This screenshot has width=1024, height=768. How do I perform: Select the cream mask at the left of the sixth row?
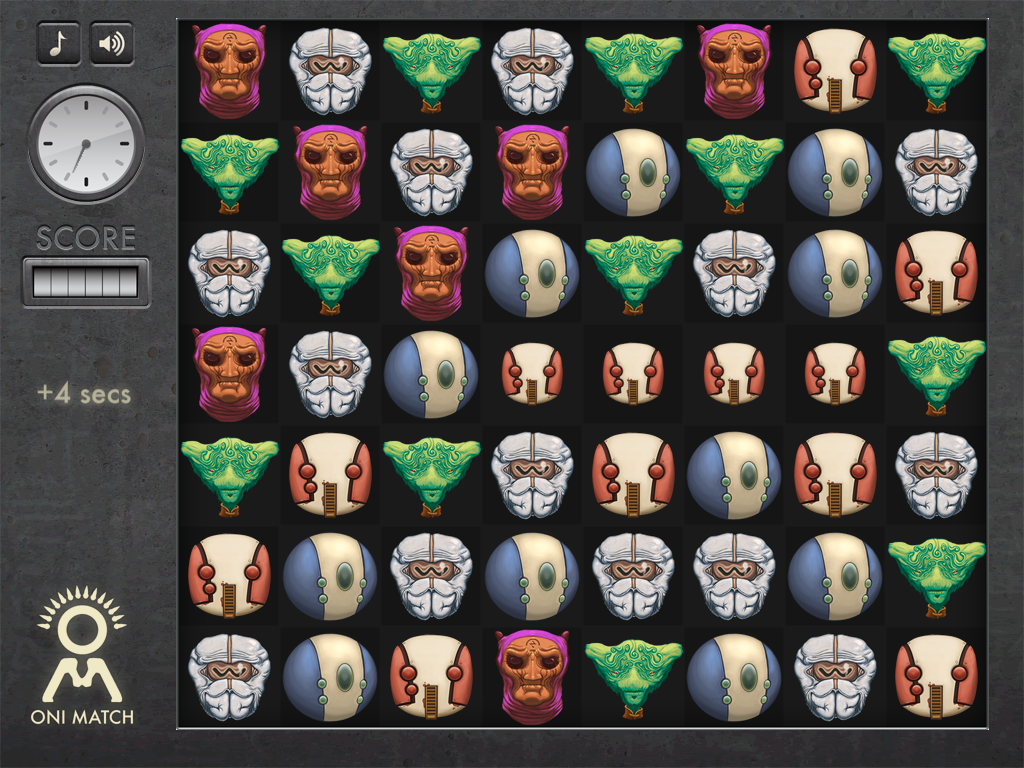pyautogui.click(x=229, y=576)
